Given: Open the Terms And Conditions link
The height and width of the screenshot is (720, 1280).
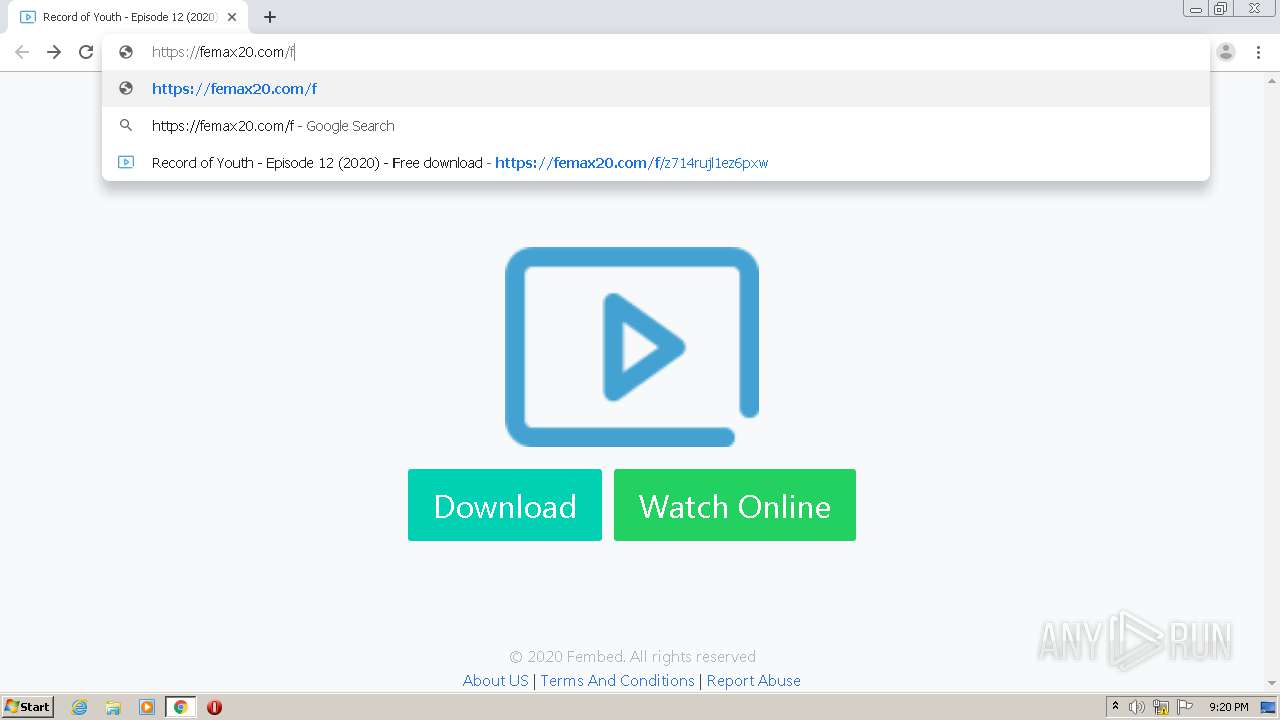Looking at the screenshot, I should tap(617, 680).
